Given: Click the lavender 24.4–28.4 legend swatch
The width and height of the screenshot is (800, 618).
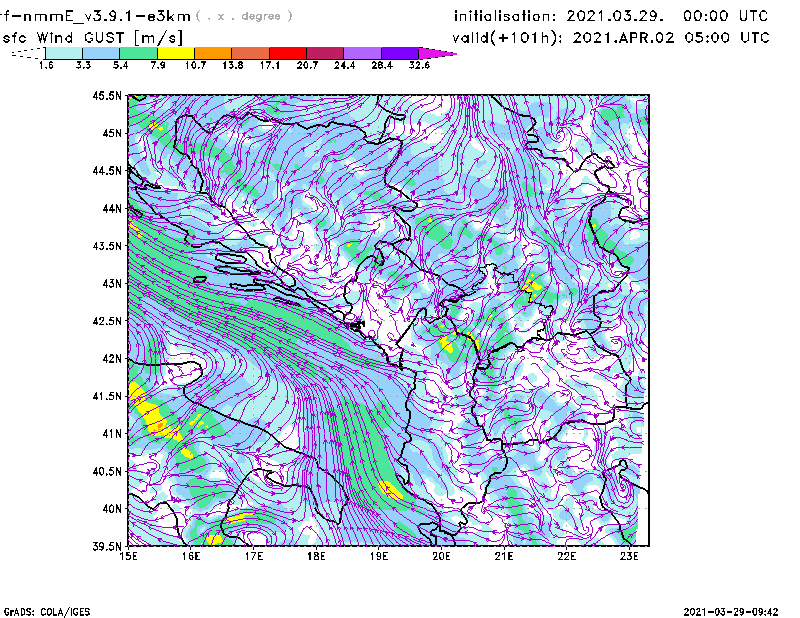Looking at the screenshot, I should point(363,53).
